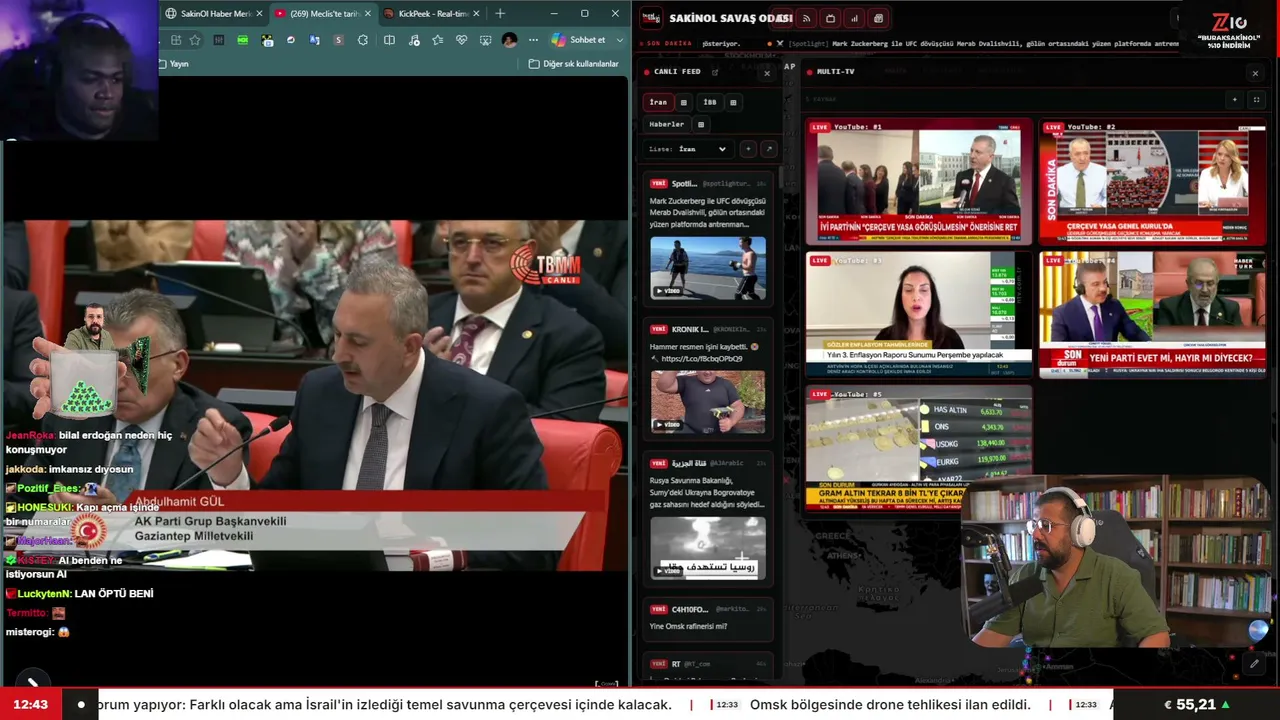
Task: Play the Zuckerberg UFC training video
Action: pos(708,268)
